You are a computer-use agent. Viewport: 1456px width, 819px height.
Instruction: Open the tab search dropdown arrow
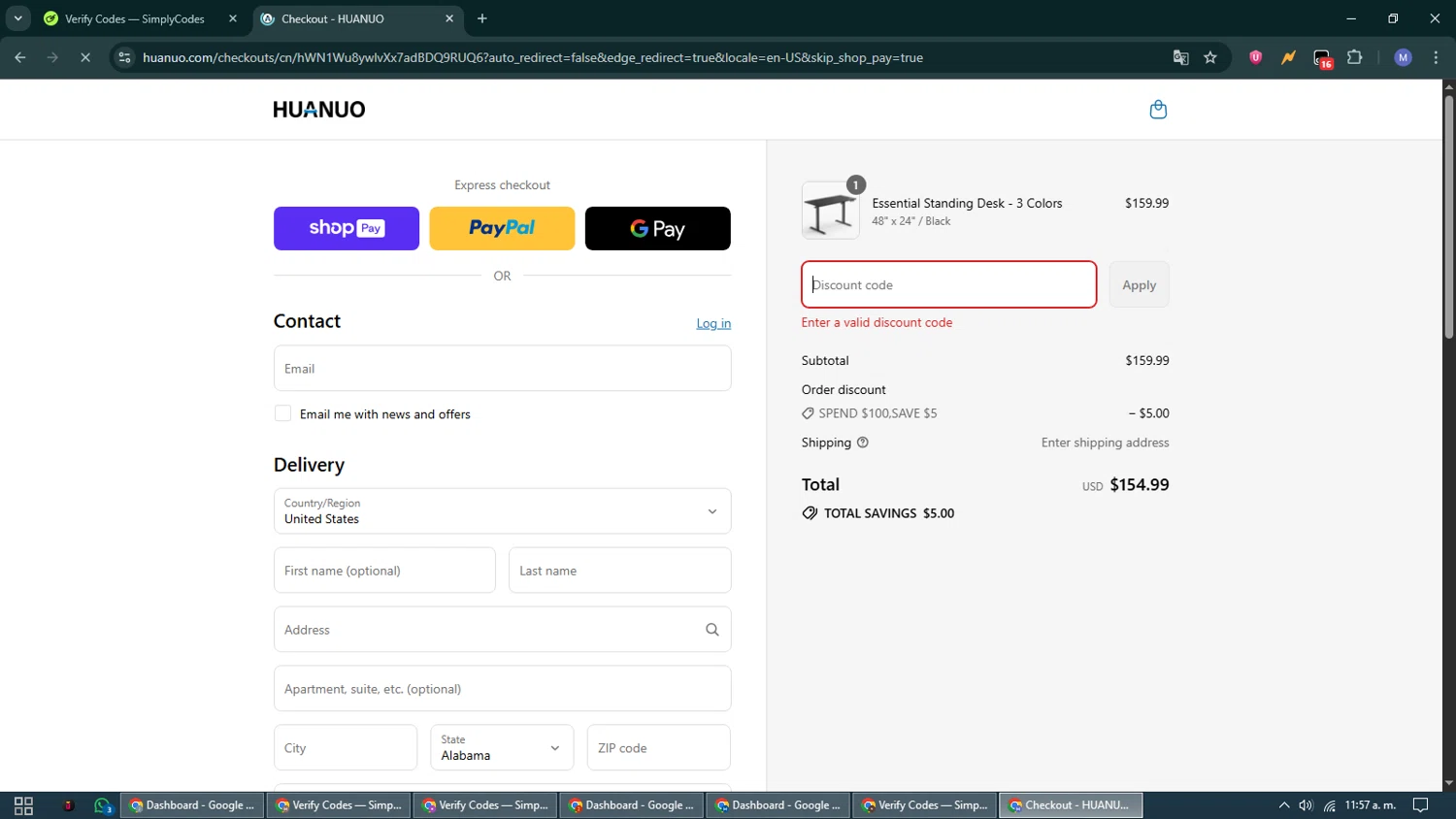[17, 18]
